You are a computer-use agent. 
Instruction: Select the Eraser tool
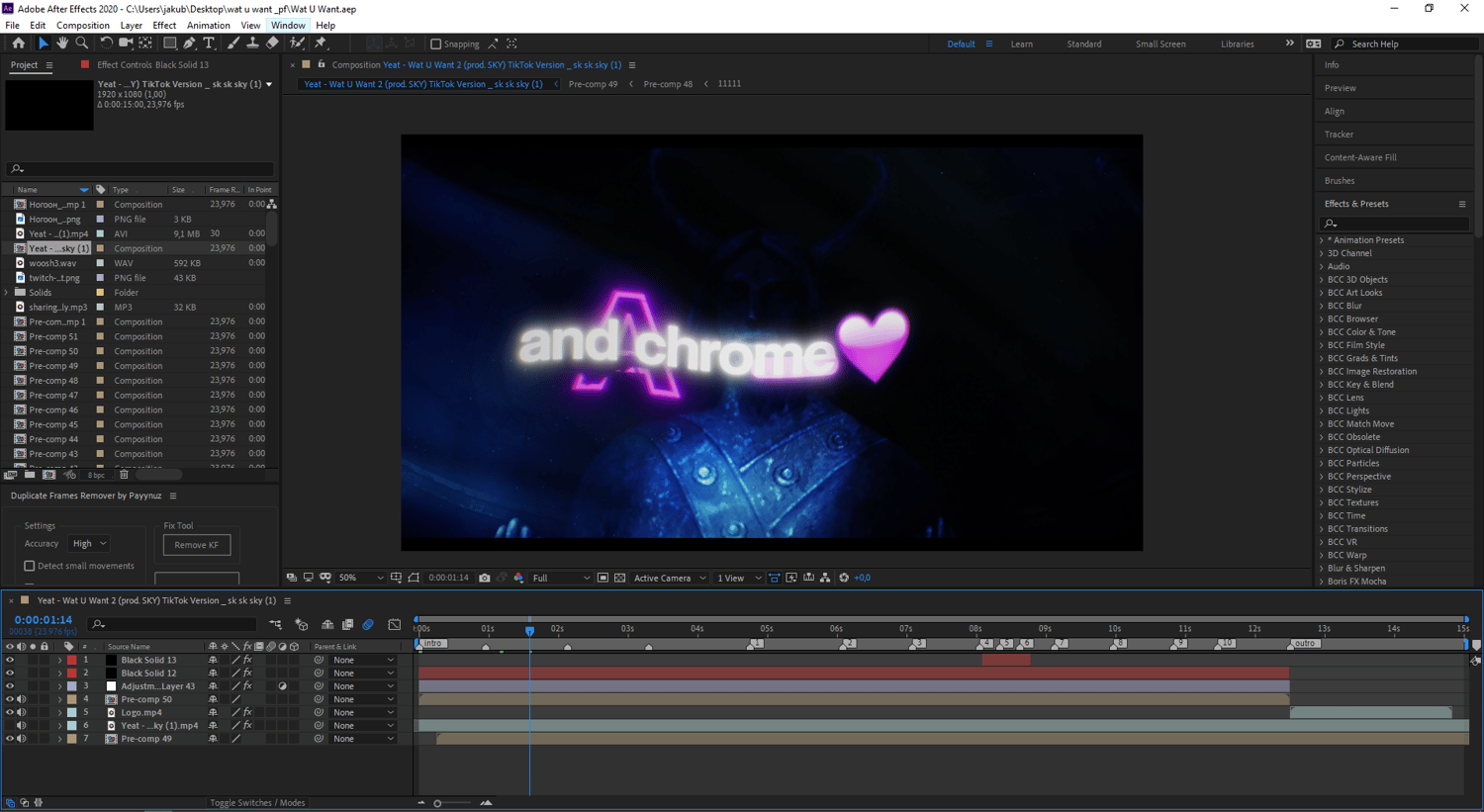(272, 44)
